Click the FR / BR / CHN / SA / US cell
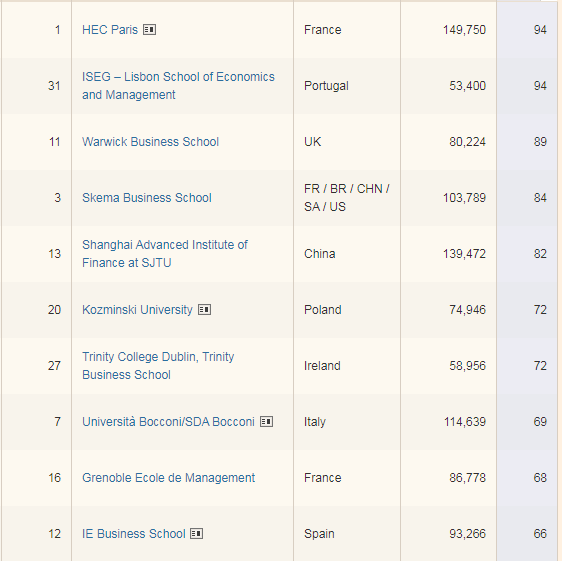The height and width of the screenshot is (561, 562). [x=347, y=198]
